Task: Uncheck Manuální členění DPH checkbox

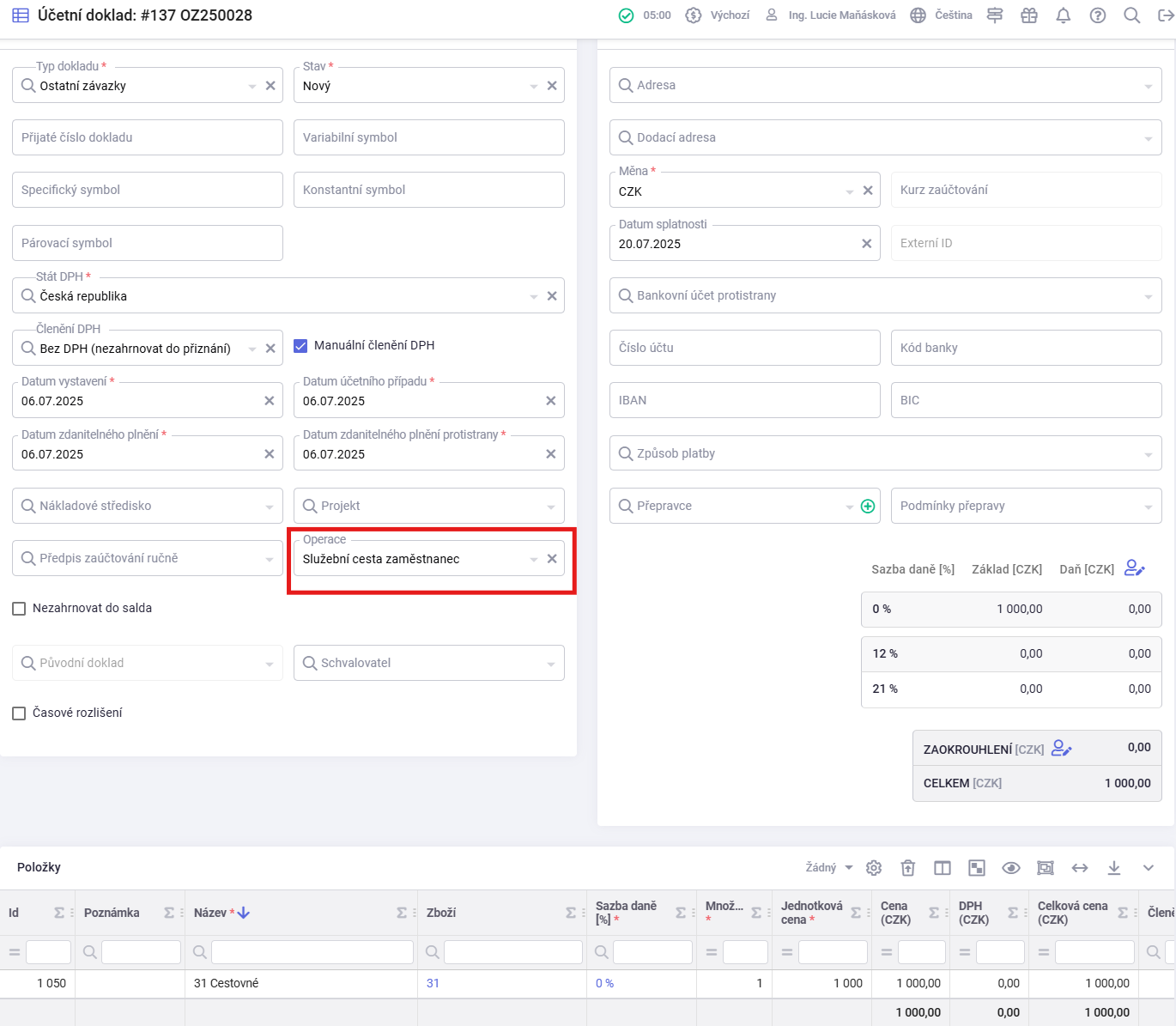Action: click(300, 346)
